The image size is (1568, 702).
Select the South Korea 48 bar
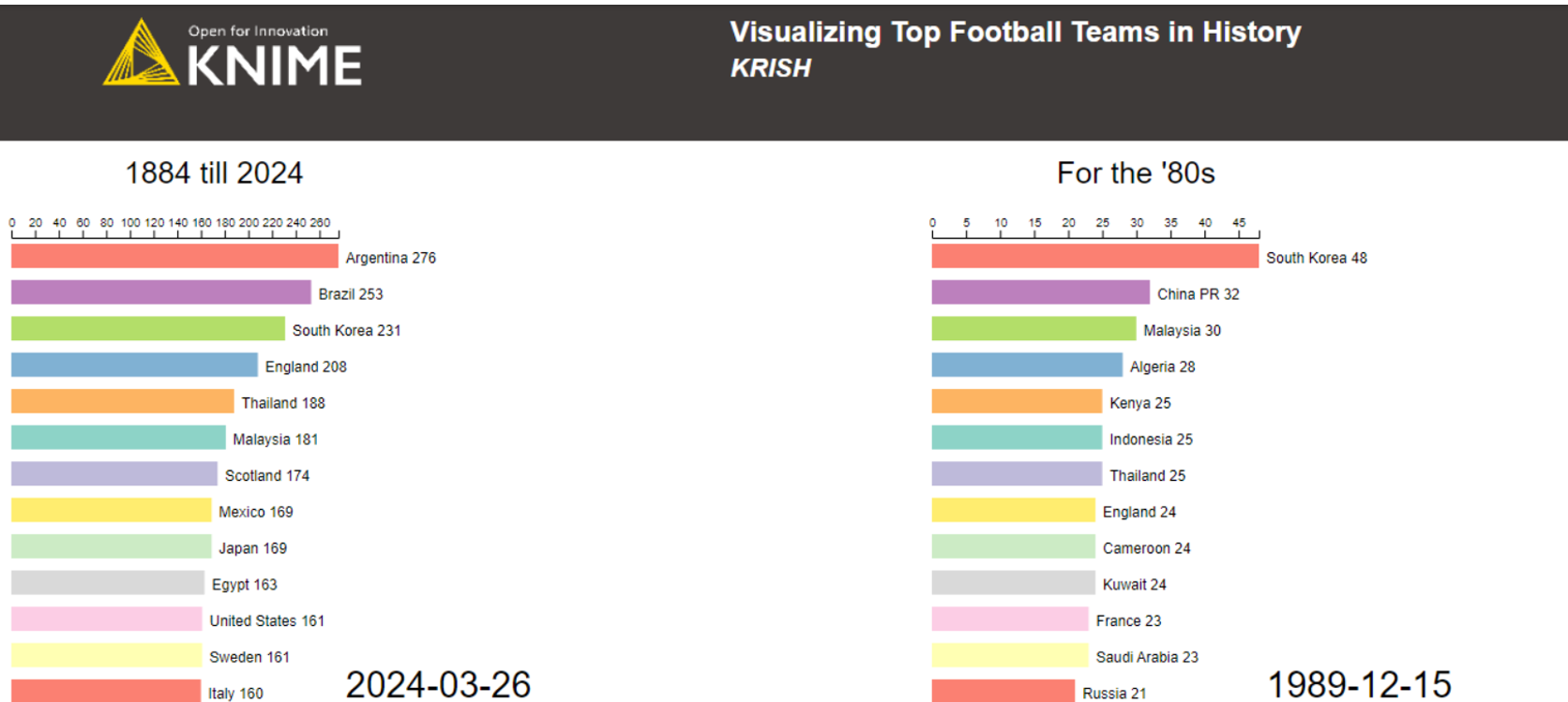(x=1095, y=256)
